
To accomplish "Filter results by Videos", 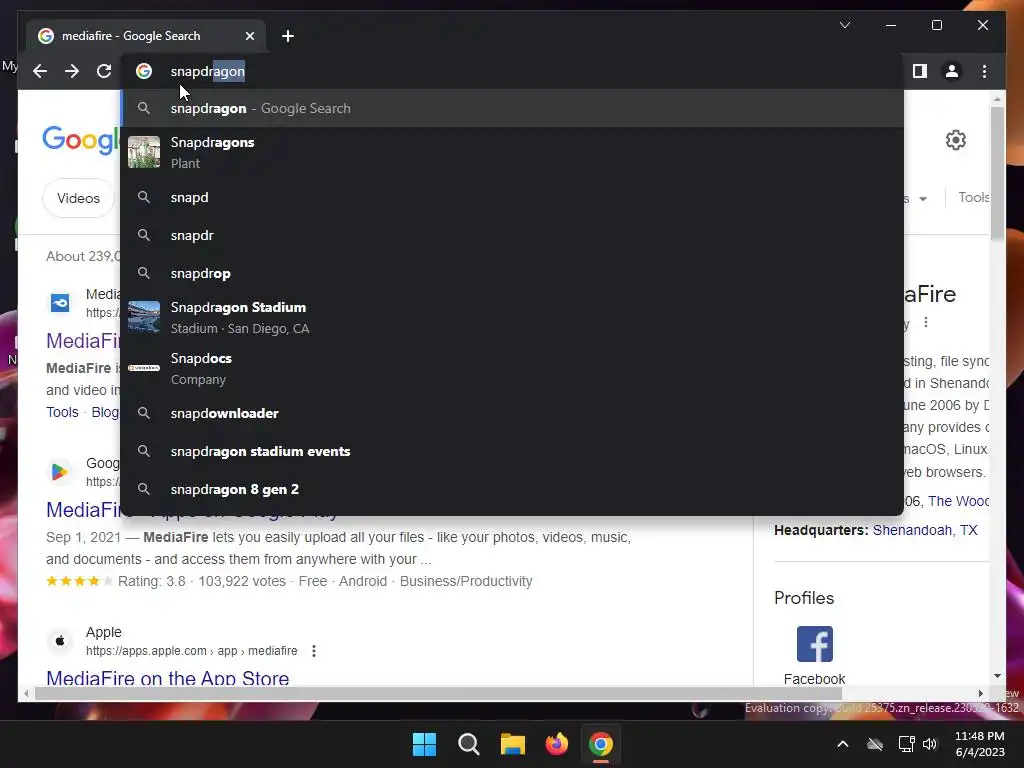I will tap(78, 198).
